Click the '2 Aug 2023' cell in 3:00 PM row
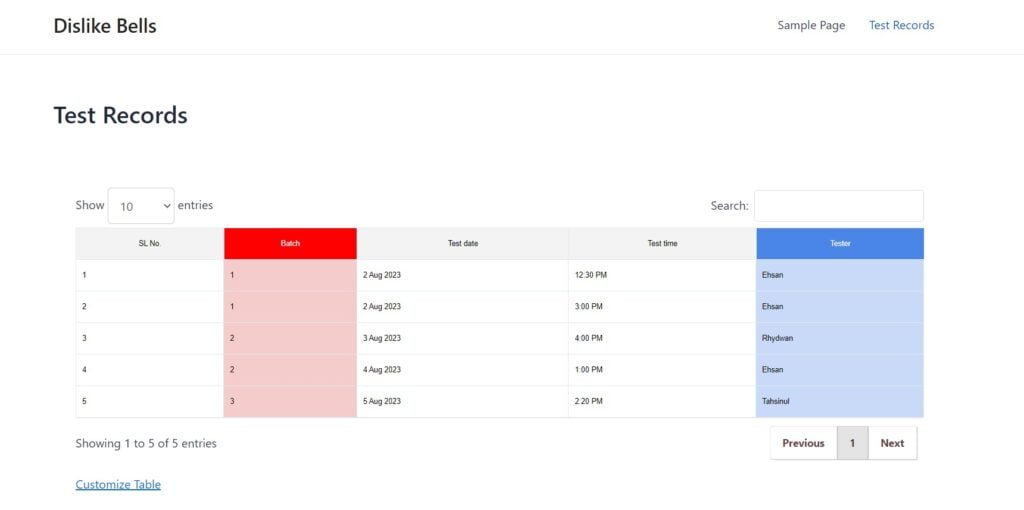 point(462,307)
